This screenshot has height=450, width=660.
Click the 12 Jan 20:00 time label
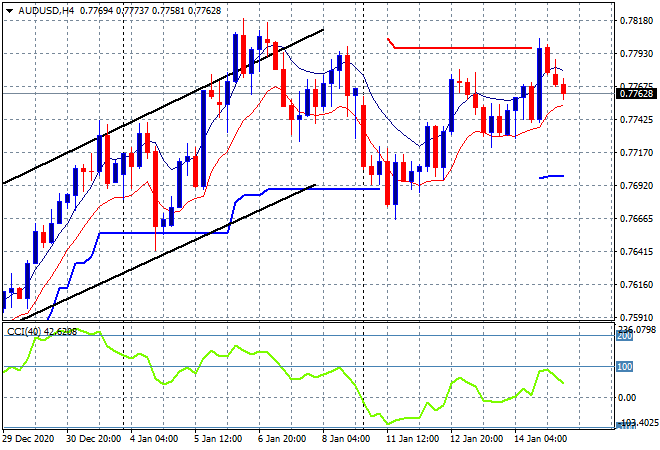(x=476, y=439)
